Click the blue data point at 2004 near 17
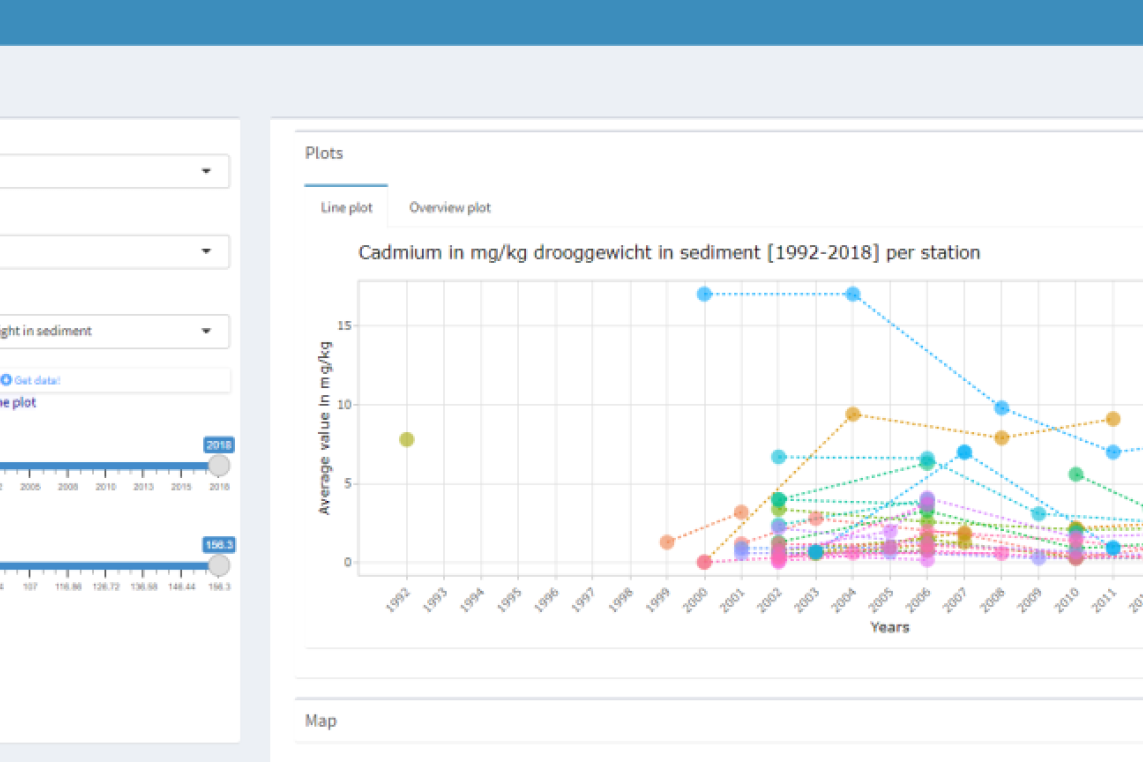The image size is (1143, 762). (853, 294)
